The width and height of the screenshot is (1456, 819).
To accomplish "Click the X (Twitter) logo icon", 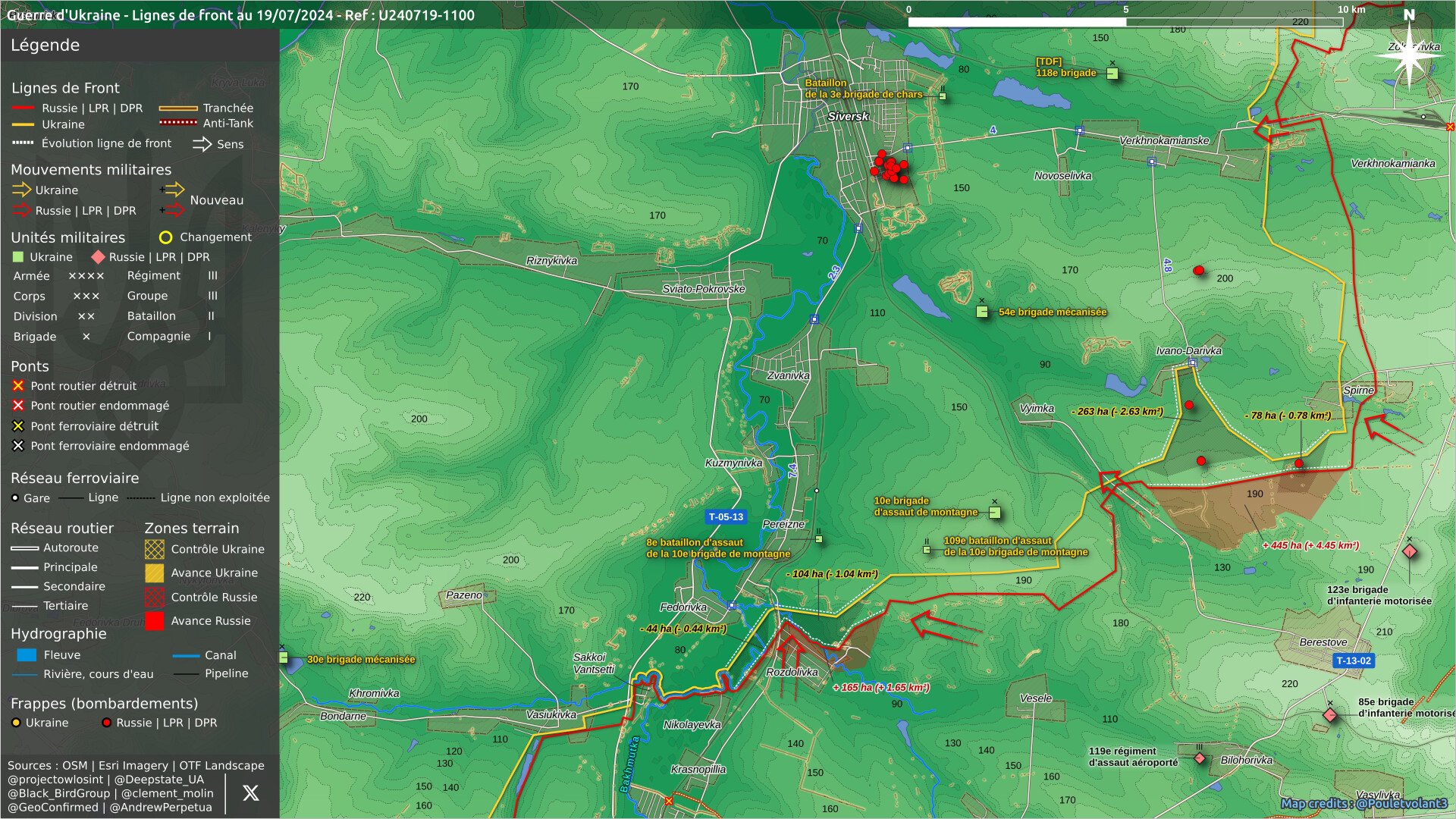I will 250,793.
